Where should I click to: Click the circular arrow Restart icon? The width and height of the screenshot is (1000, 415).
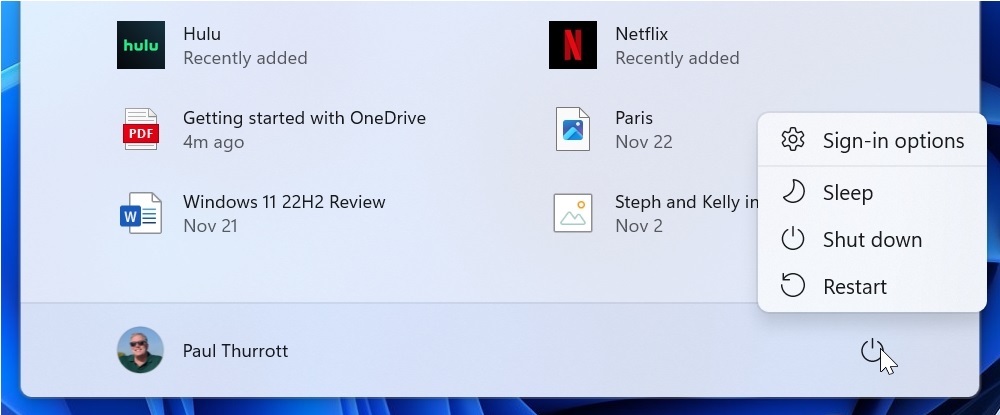[x=793, y=286]
